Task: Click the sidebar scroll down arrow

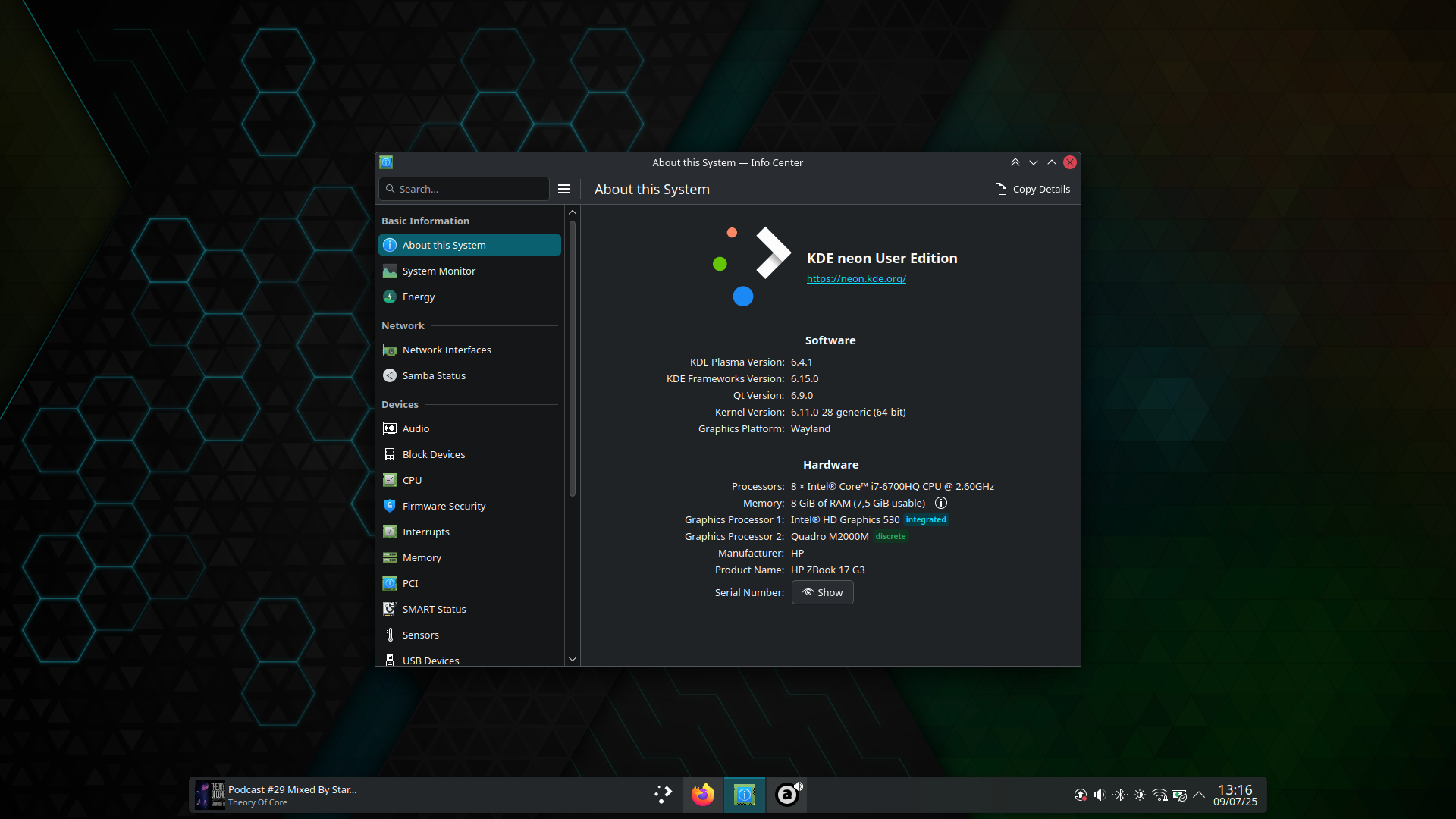Action: (573, 659)
